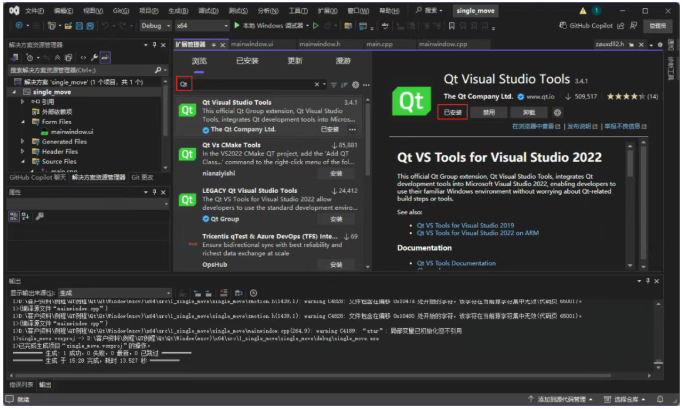Open the dropdown arrow beside the local Windows debugger
This screenshot has width=683, height=409.
pos(308,26)
